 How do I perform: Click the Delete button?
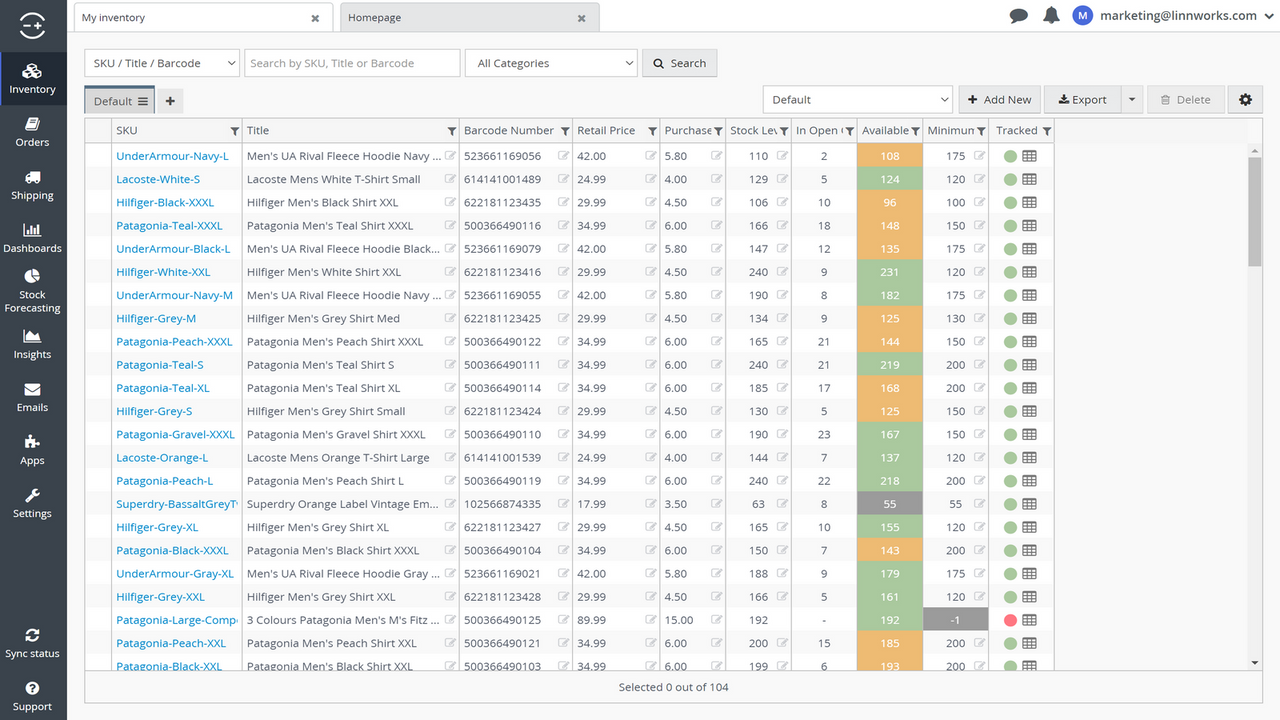[x=1185, y=100]
